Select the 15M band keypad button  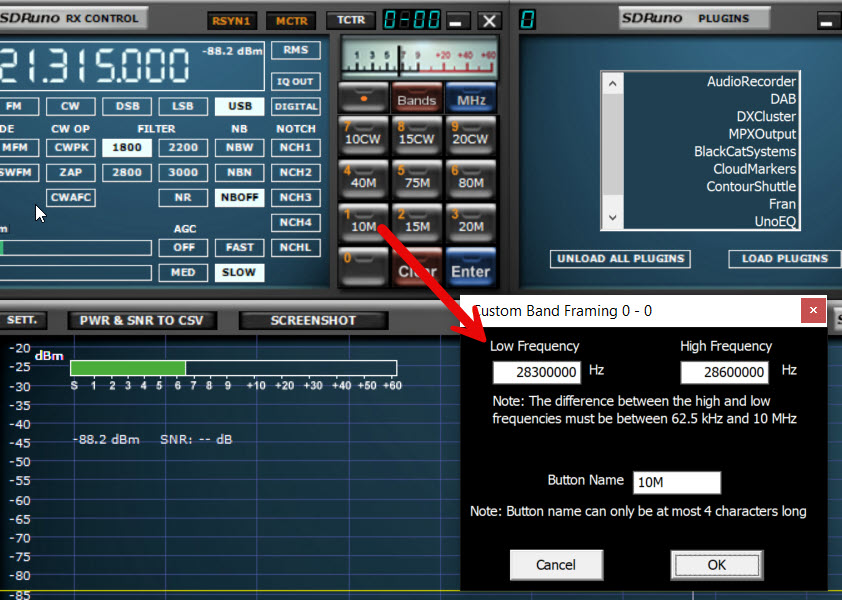tap(417, 222)
